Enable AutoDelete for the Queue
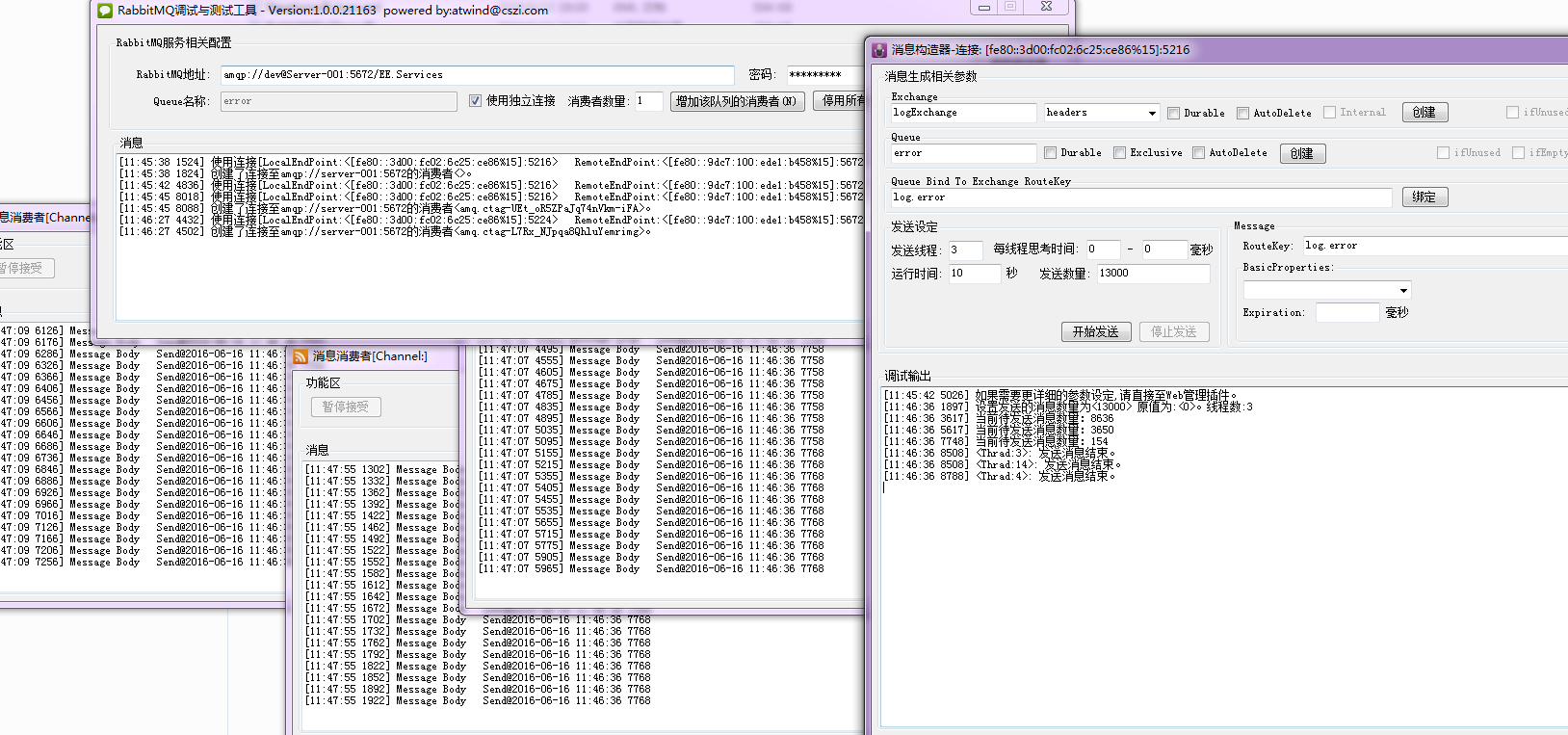This screenshot has height=735, width=1568. click(x=1198, y=153)
